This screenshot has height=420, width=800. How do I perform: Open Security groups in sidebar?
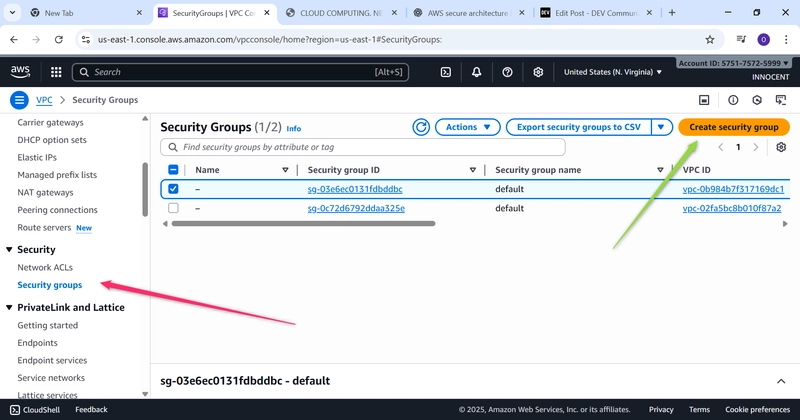tap(49, 285)
